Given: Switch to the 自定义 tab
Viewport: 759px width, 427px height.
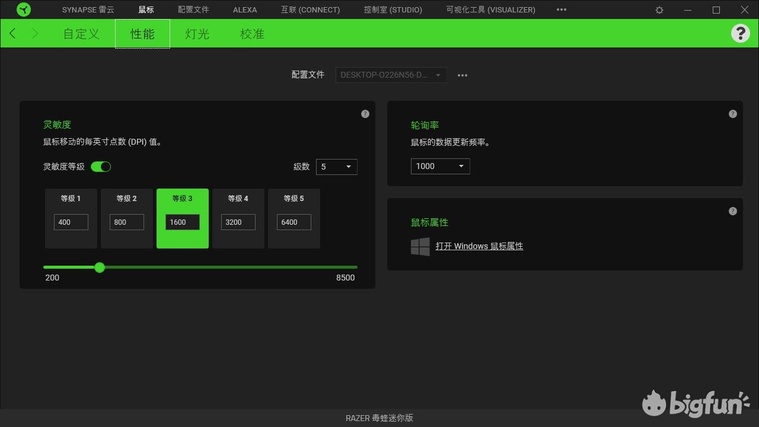Looking at the screenshot, I should coord(81,34).
